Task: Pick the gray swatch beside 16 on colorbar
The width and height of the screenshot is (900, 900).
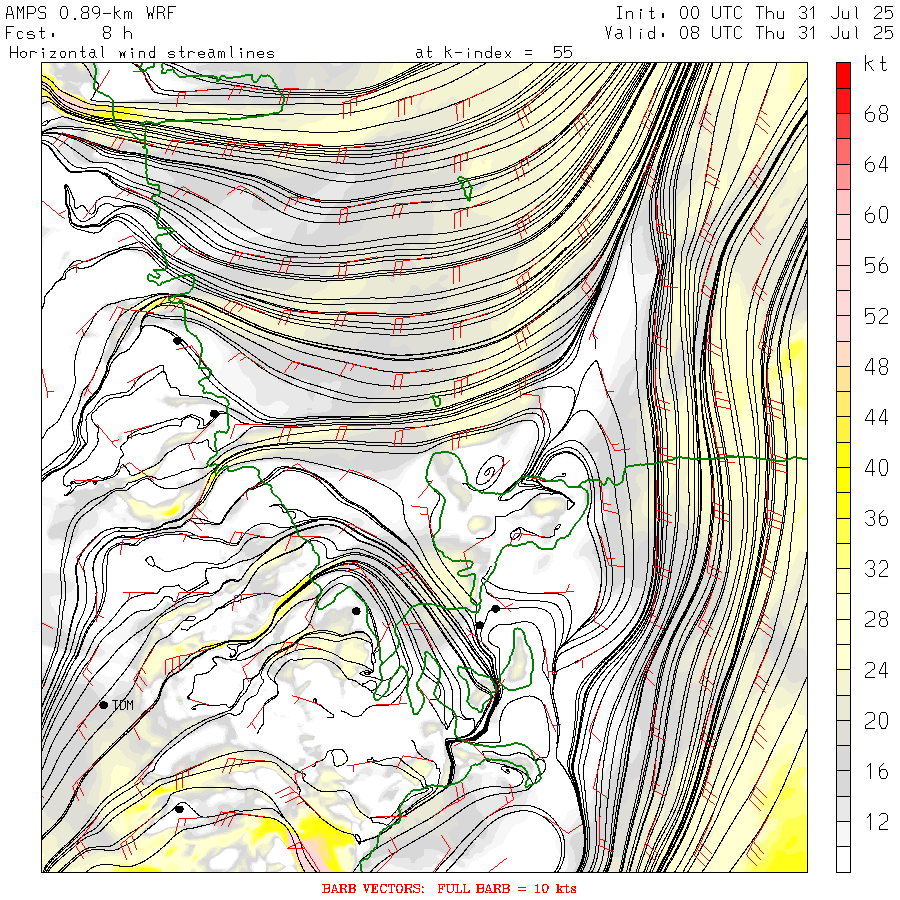Action: click(x=843, y=783)
